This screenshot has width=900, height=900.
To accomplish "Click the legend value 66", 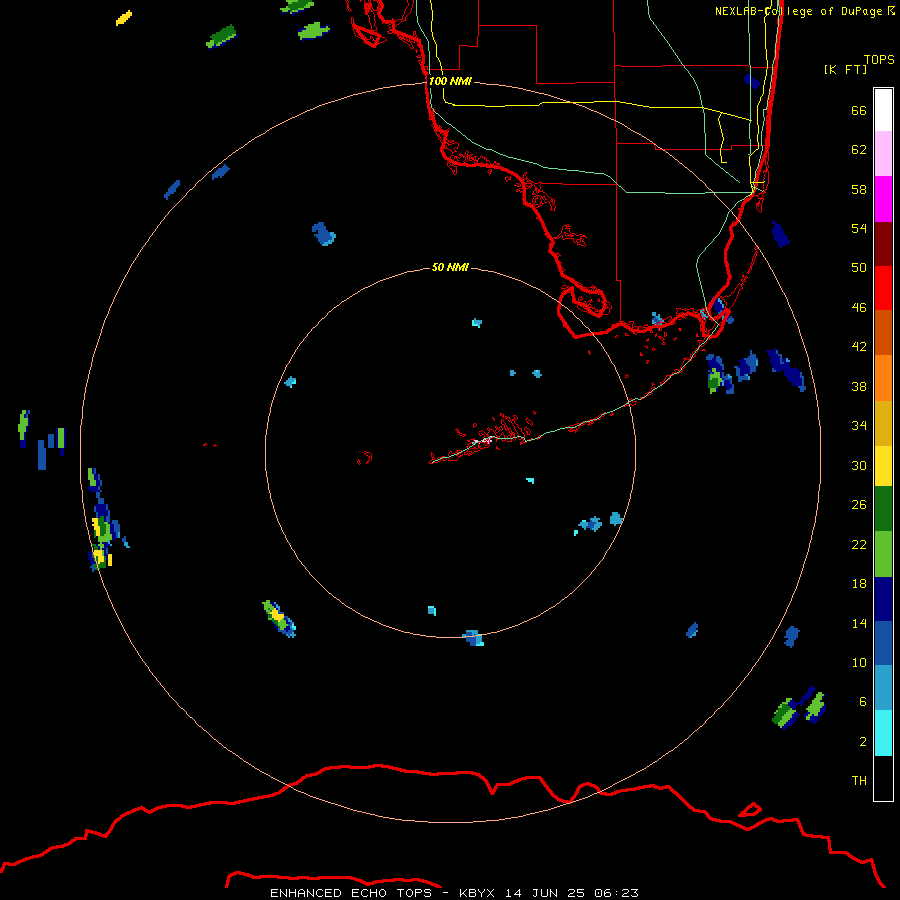I will point(859,111).
